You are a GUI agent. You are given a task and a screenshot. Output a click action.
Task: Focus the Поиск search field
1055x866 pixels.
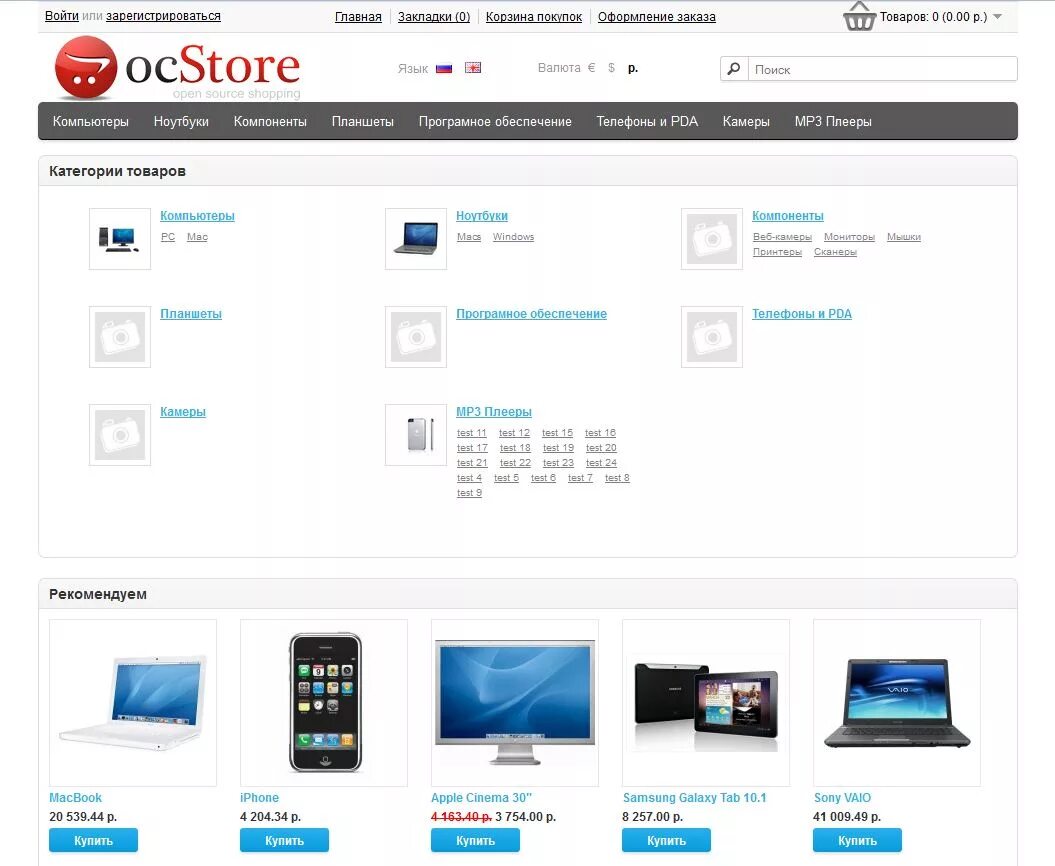tap(882, 69)
